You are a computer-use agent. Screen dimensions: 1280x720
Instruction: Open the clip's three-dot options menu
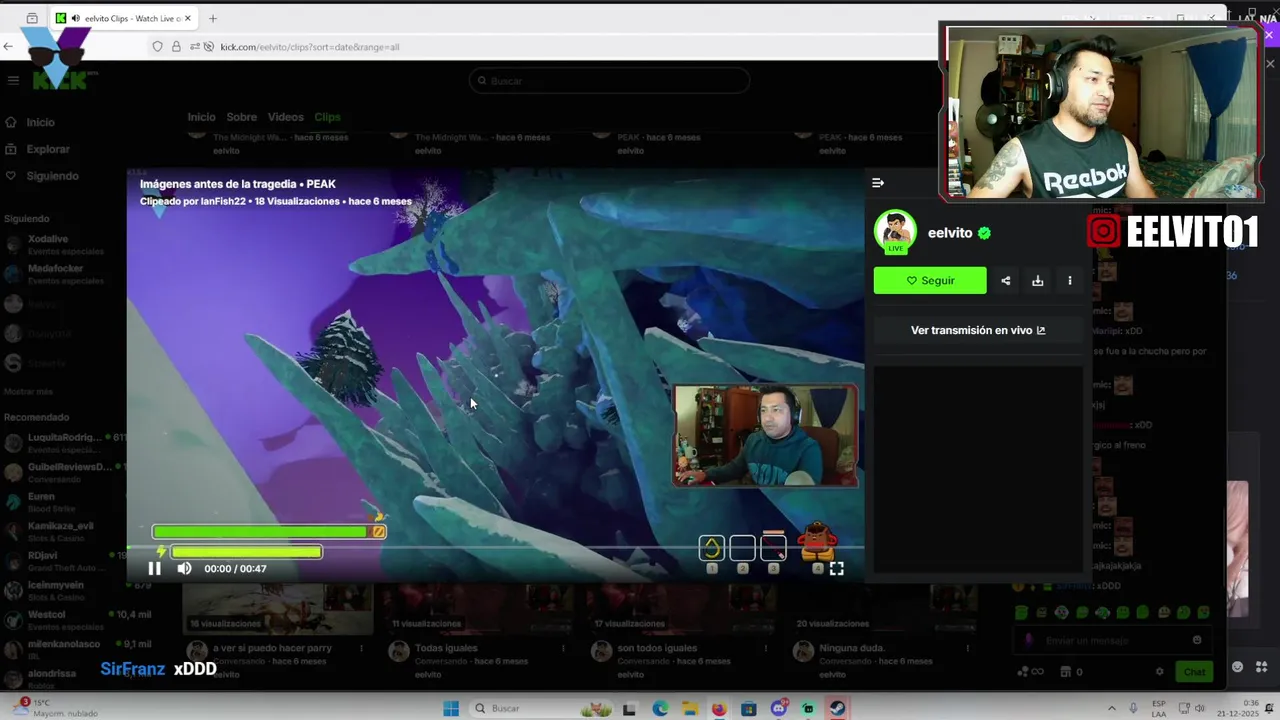(x=1070, y=281)
